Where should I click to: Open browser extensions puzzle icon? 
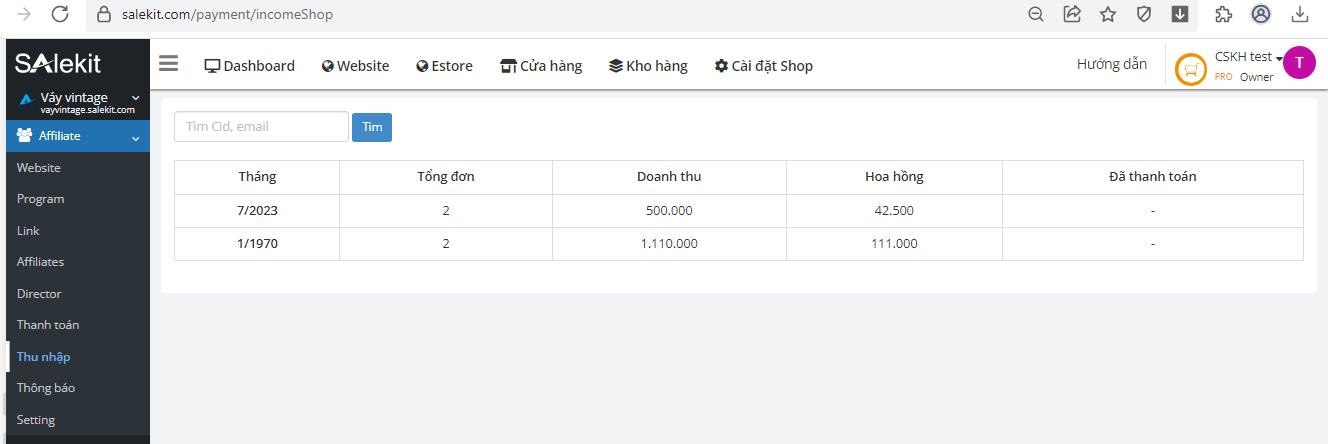click(1223, 14)
